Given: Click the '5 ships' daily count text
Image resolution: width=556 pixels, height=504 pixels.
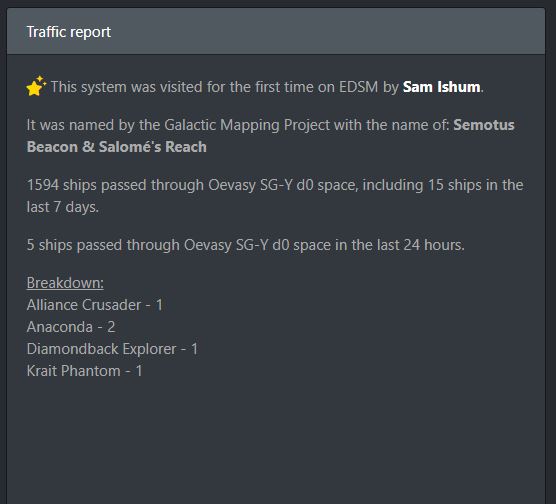Looking at the screenshot, I should 50,245.
